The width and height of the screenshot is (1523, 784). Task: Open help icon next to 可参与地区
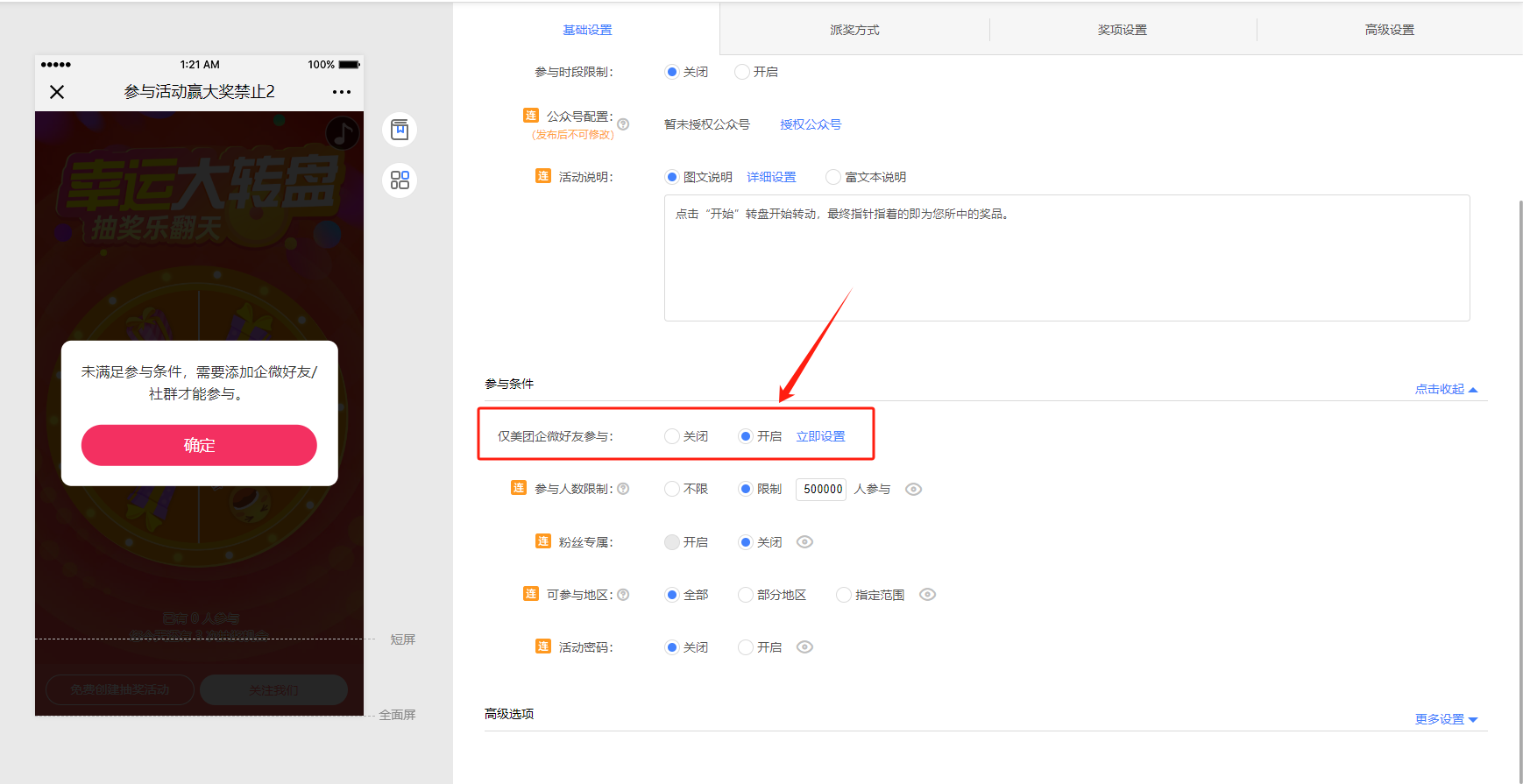click(623, 595)
